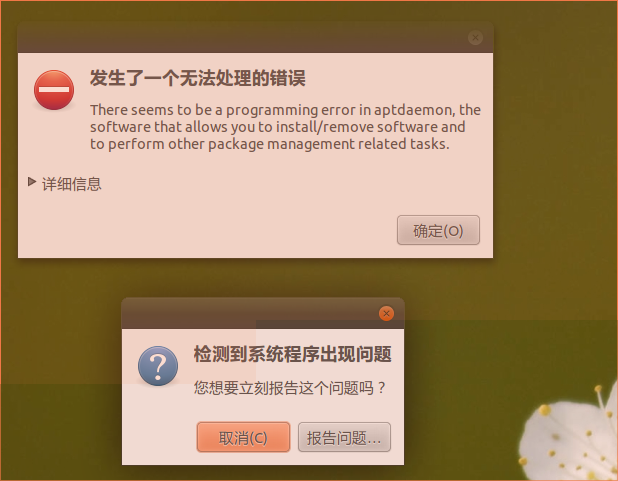Click the blue question mark icon
618x481 pixels.
[x=158, y=366]
